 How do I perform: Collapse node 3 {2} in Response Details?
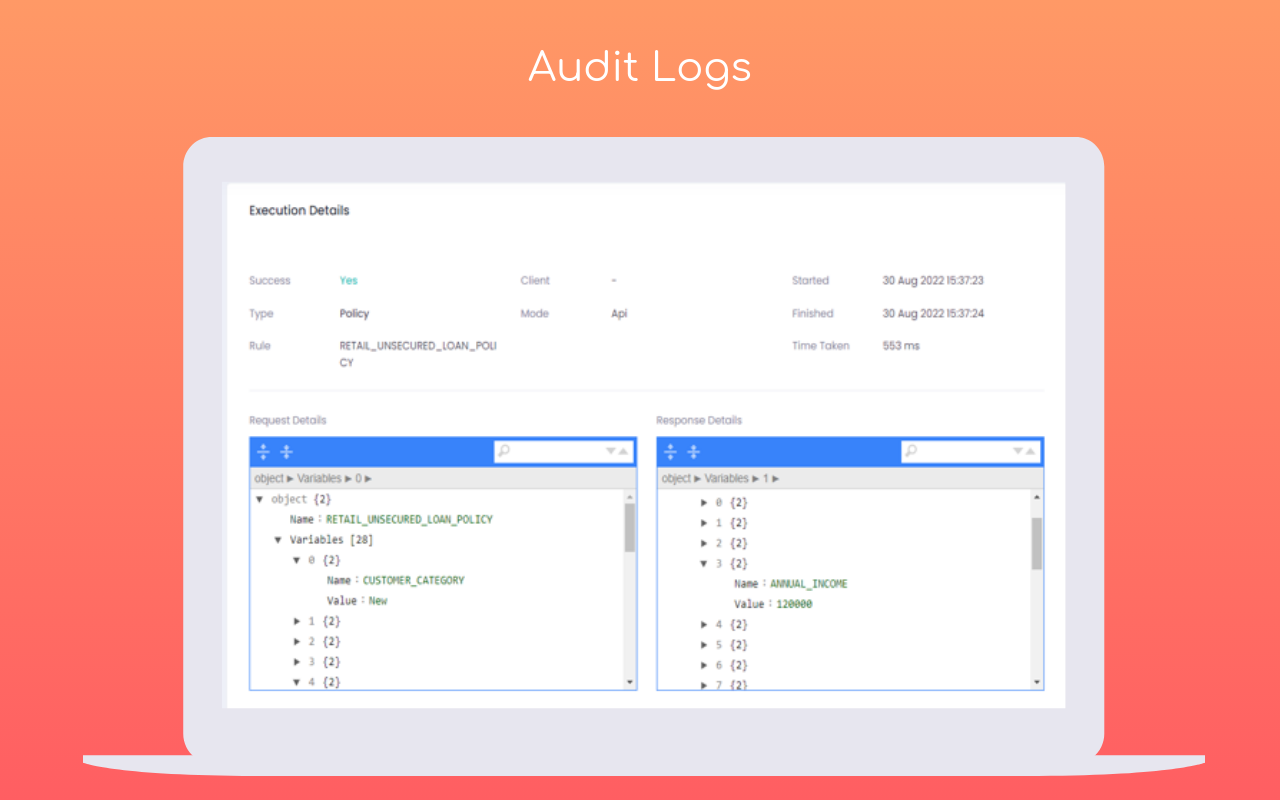[x=704, y=563]
